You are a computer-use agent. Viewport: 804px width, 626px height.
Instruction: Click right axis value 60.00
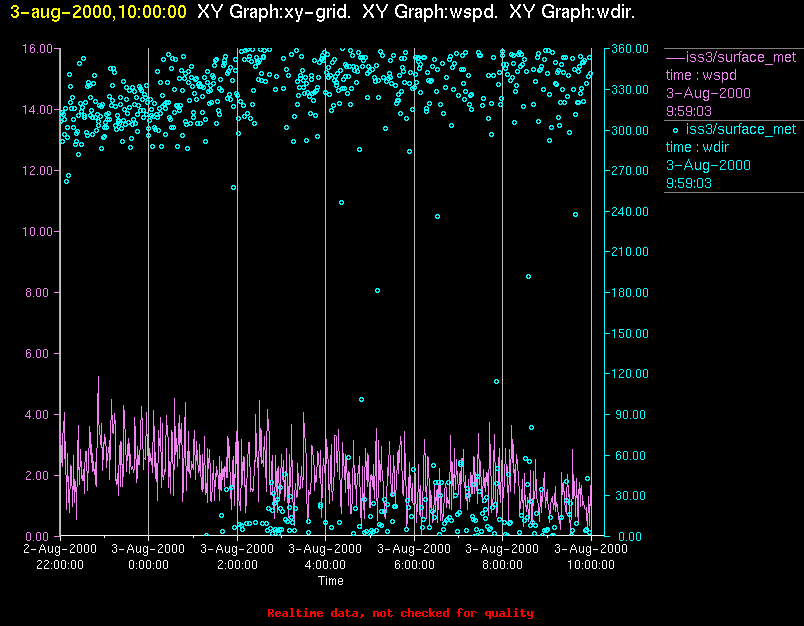631,456
